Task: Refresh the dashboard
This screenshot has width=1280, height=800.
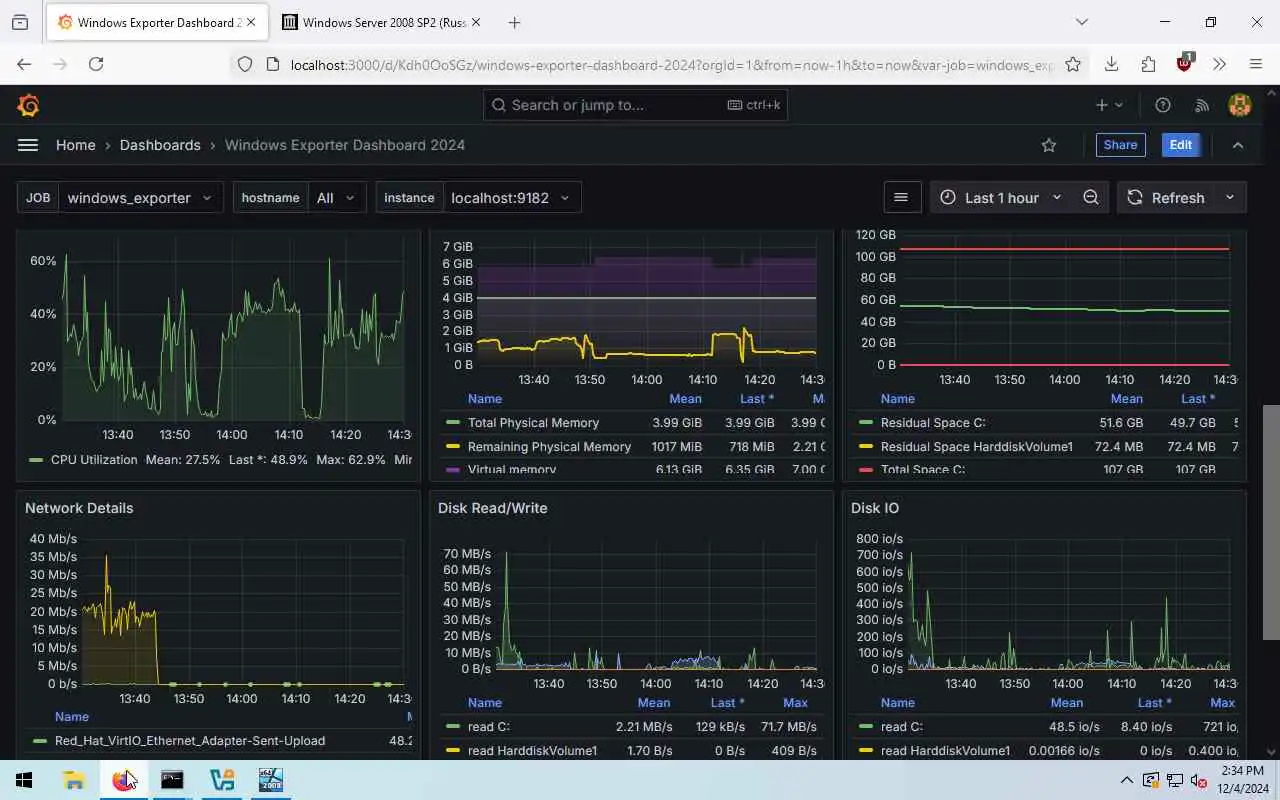Action: [1166, 198]
